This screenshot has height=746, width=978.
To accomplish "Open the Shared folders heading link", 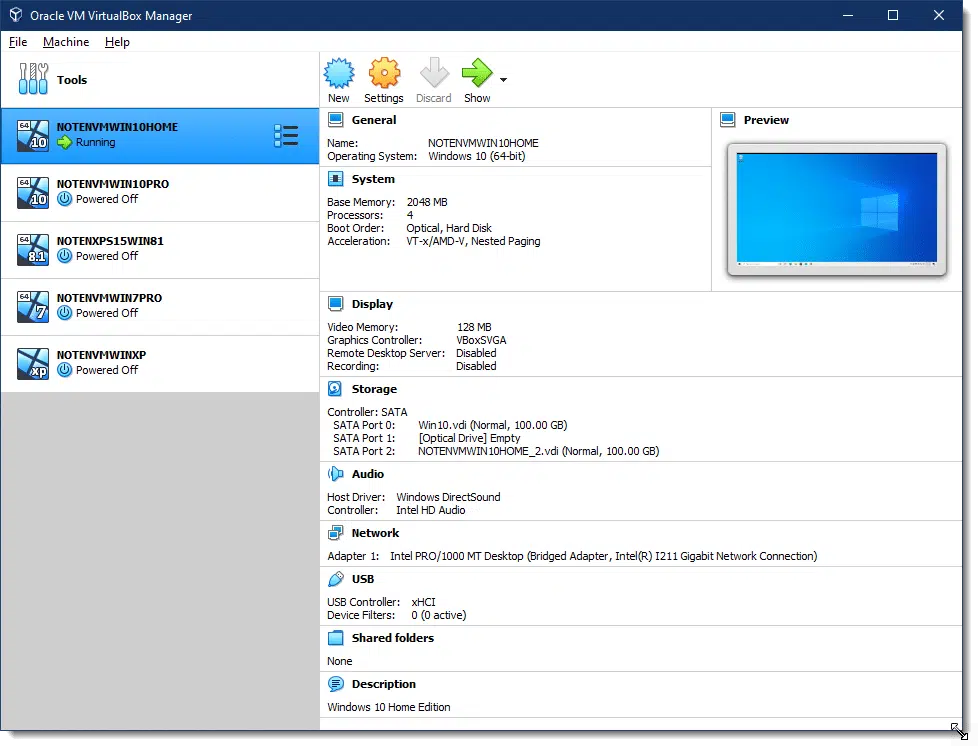I will pyautogui.click(x=393, y=637).
